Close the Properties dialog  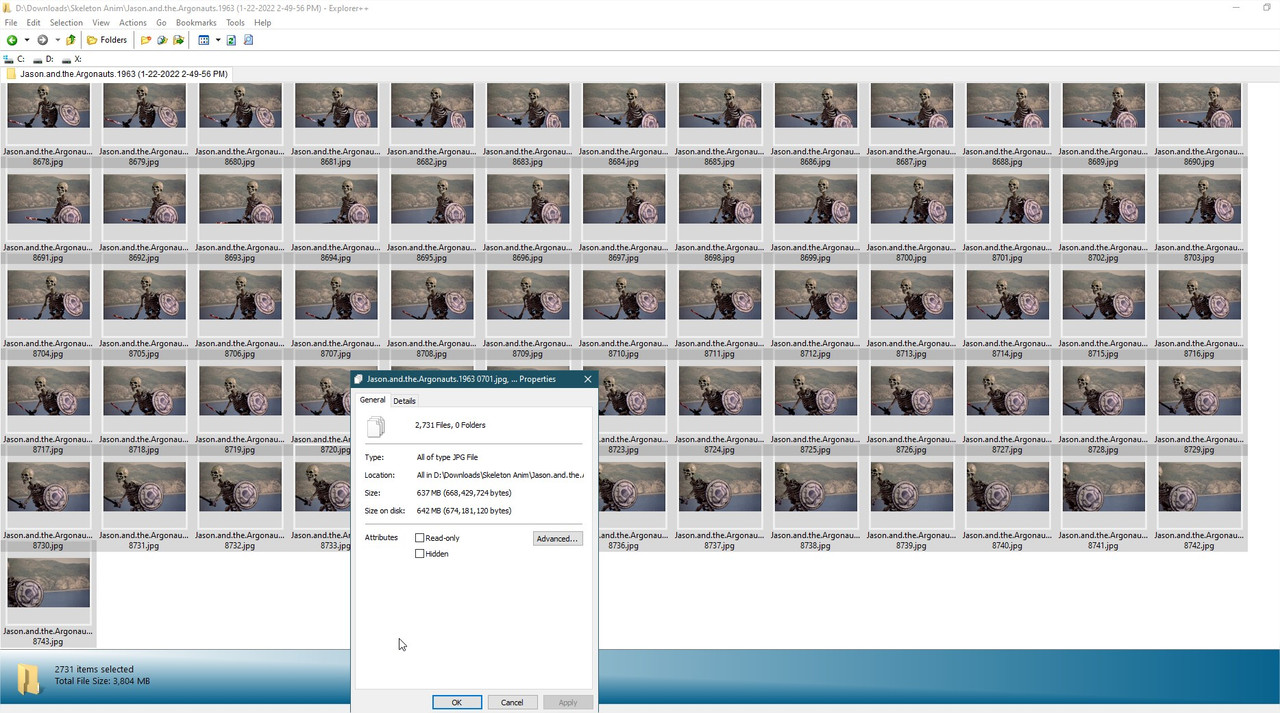pyautogui.click(x=587, y=379)
